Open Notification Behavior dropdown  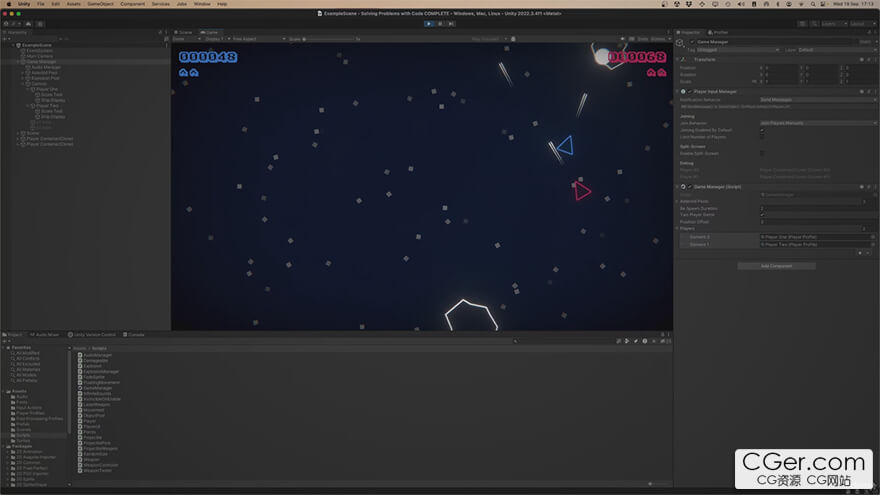point(817,100)
